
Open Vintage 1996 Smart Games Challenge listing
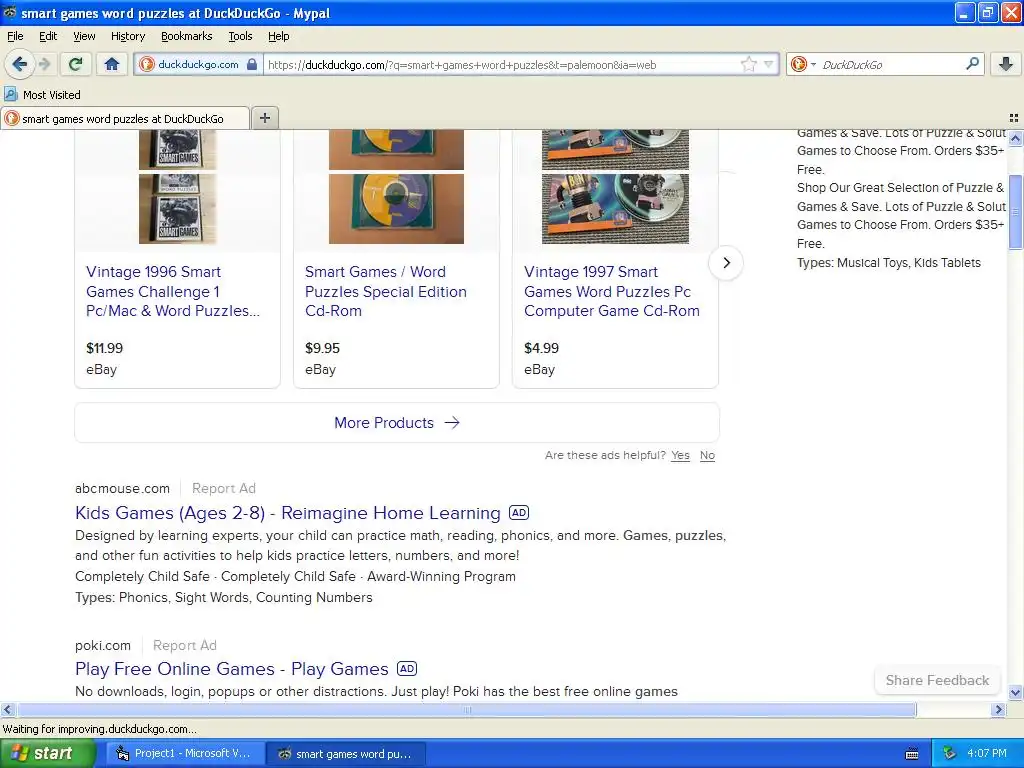(x=173, y=291)
